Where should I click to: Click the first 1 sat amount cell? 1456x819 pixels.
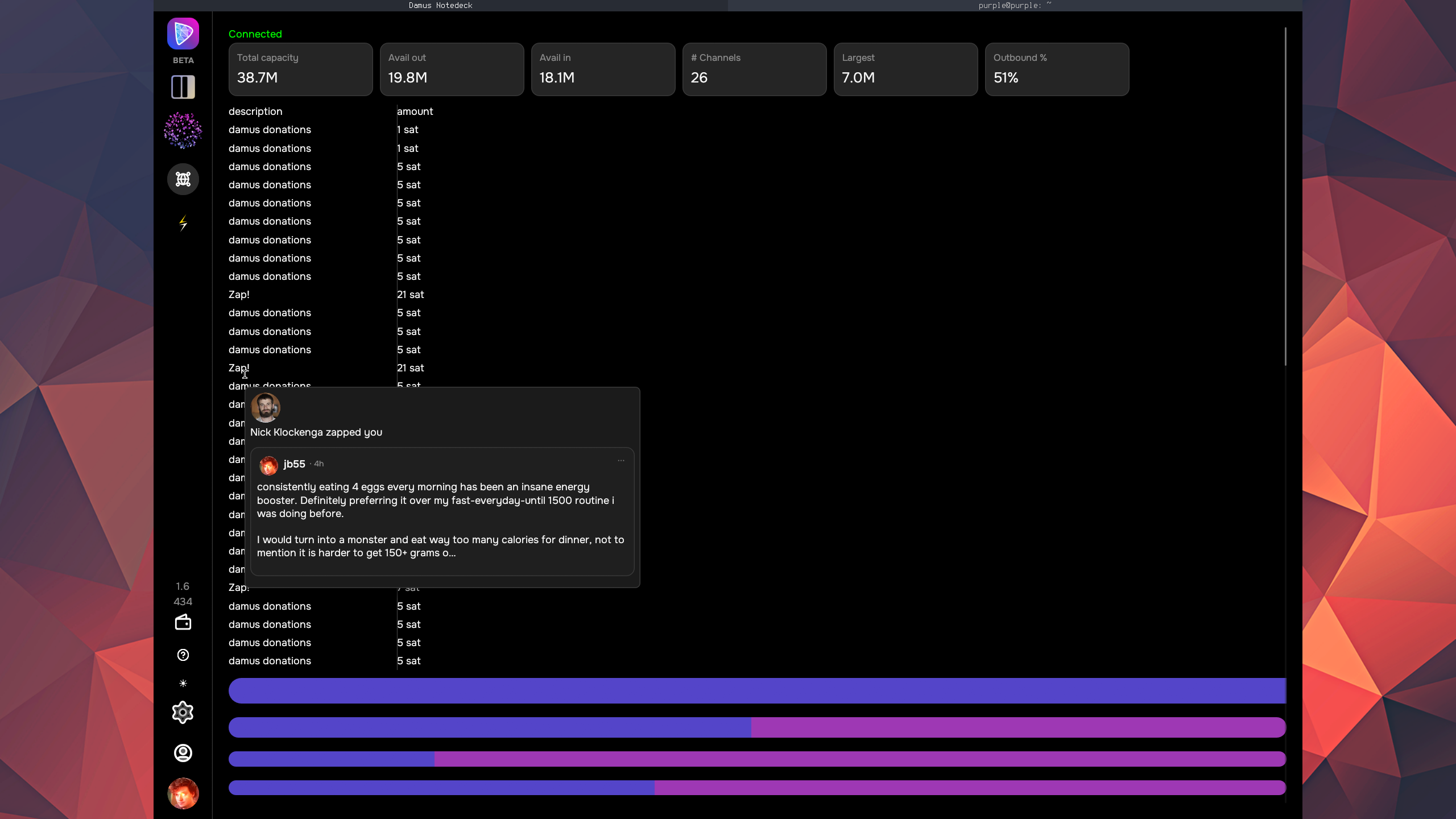408,130
